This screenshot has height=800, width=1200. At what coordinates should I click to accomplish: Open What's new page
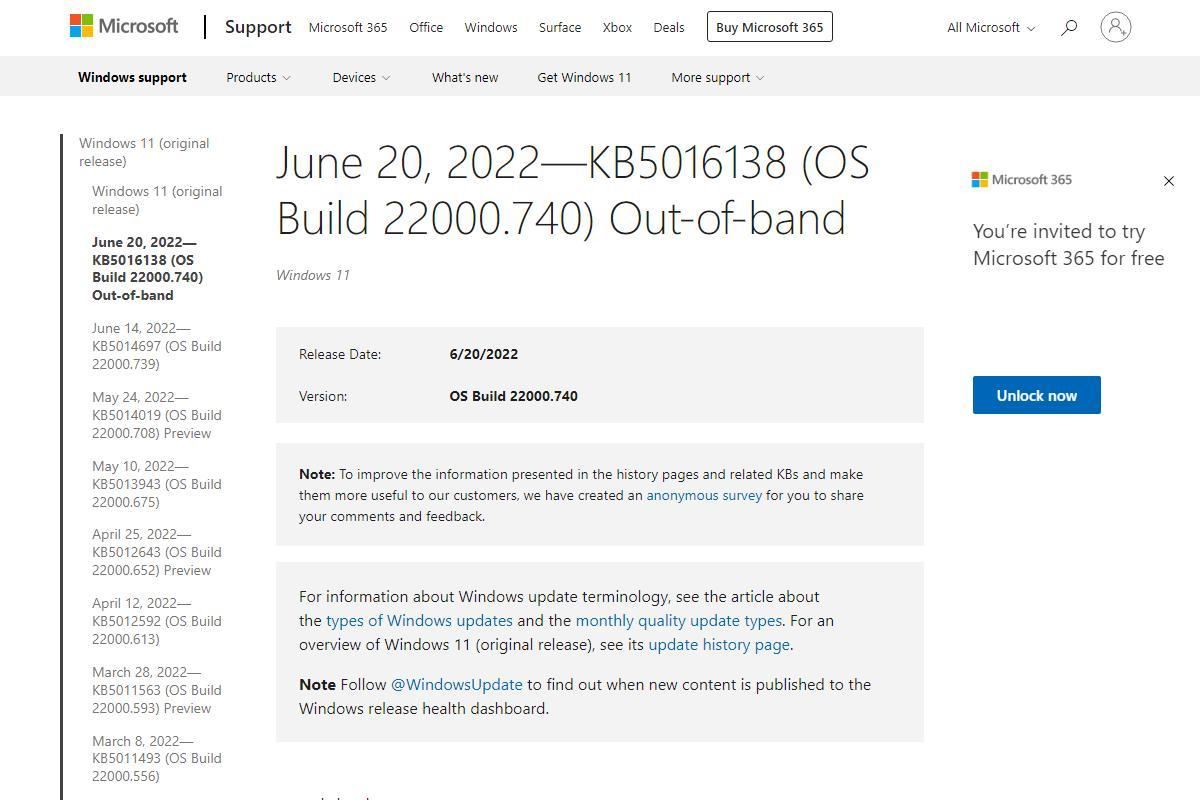tap(465, 77)
